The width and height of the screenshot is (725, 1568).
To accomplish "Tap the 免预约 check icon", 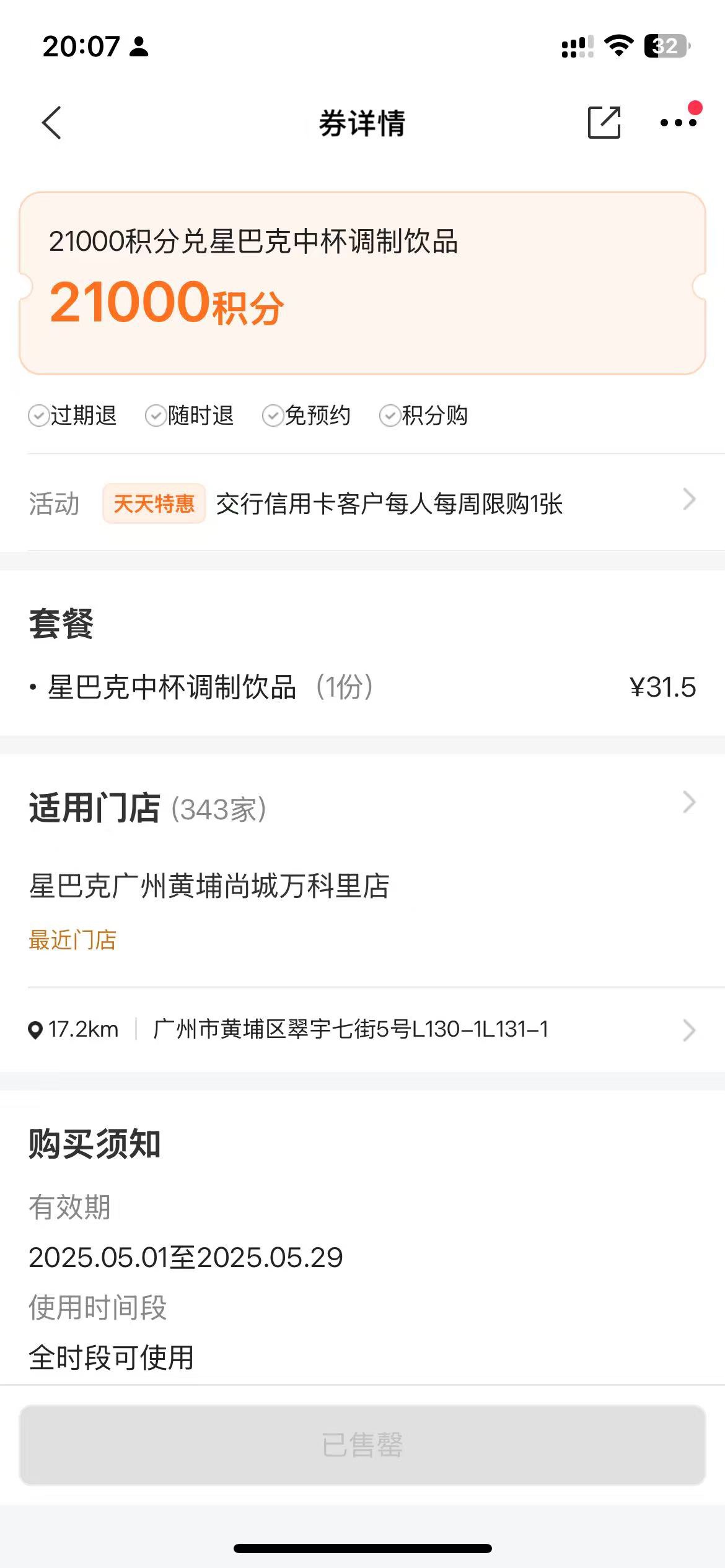I will (x=273, y=416).
